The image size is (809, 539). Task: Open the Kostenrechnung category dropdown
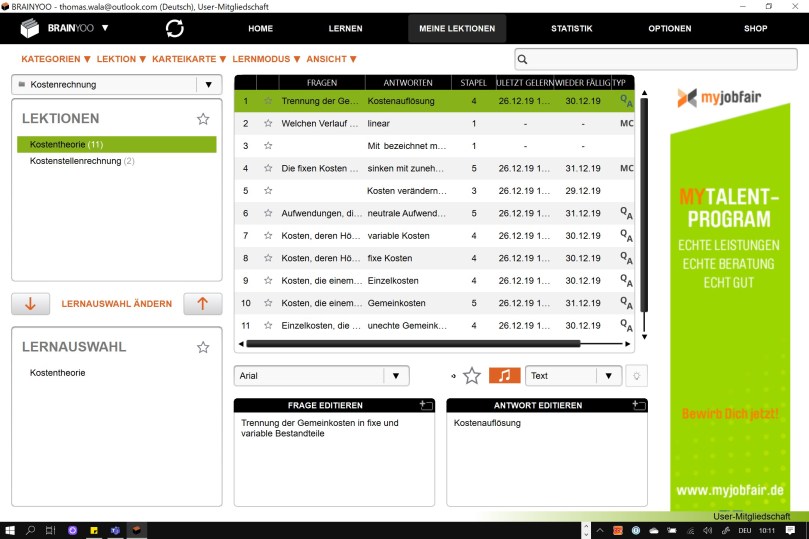209,85
